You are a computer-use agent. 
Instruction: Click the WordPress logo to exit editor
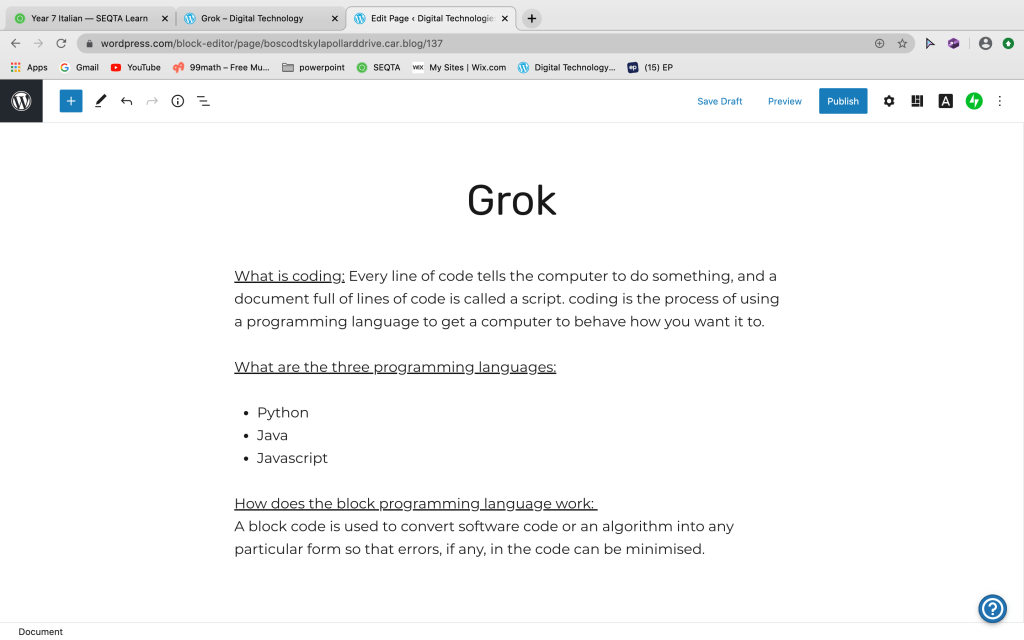click(21, 101)
